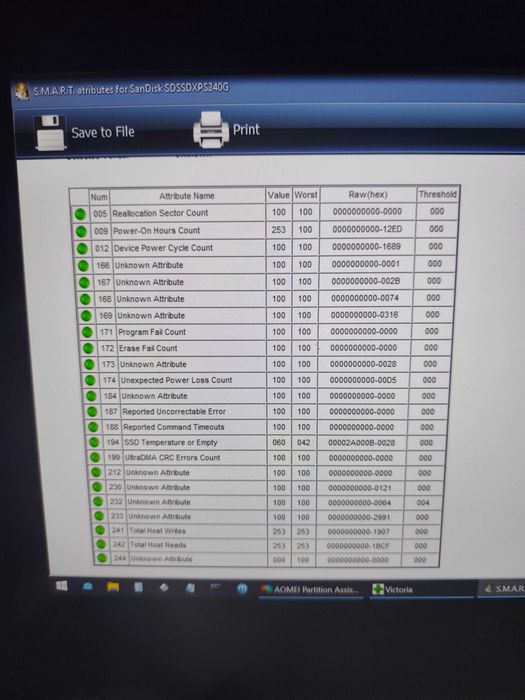525x700 pixels.
Task: Click the Worst column header
Action: (x=306, y=195)
